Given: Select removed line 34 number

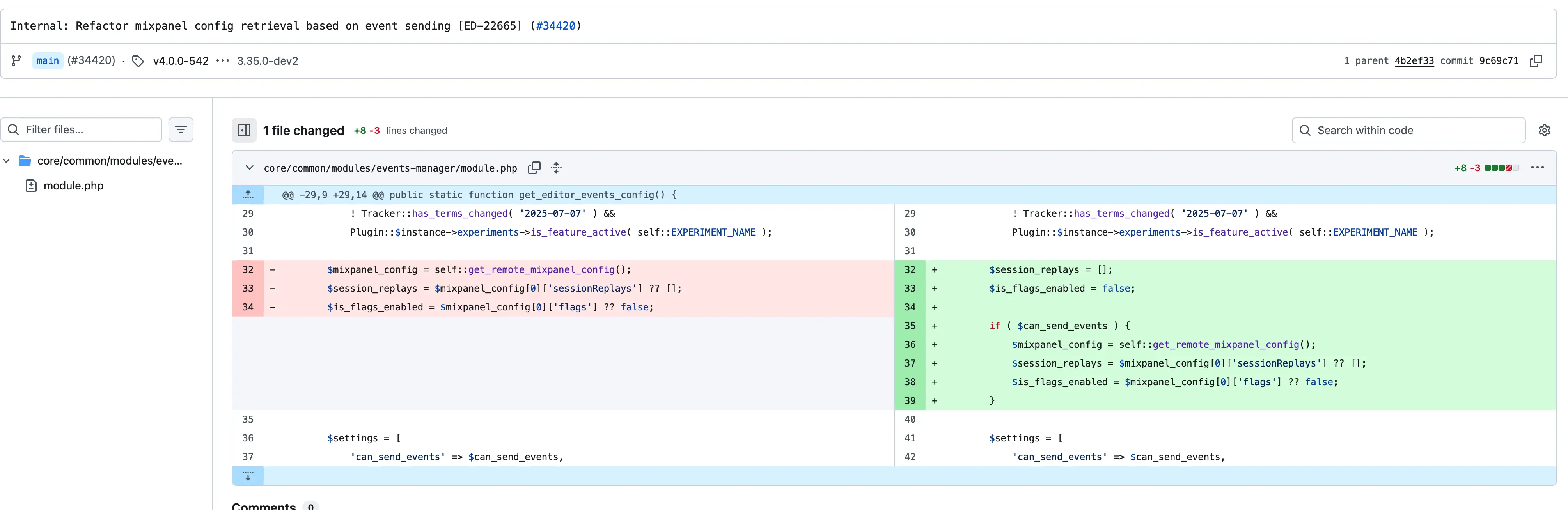Looking at the screenshot, I should tap(248, 307).
